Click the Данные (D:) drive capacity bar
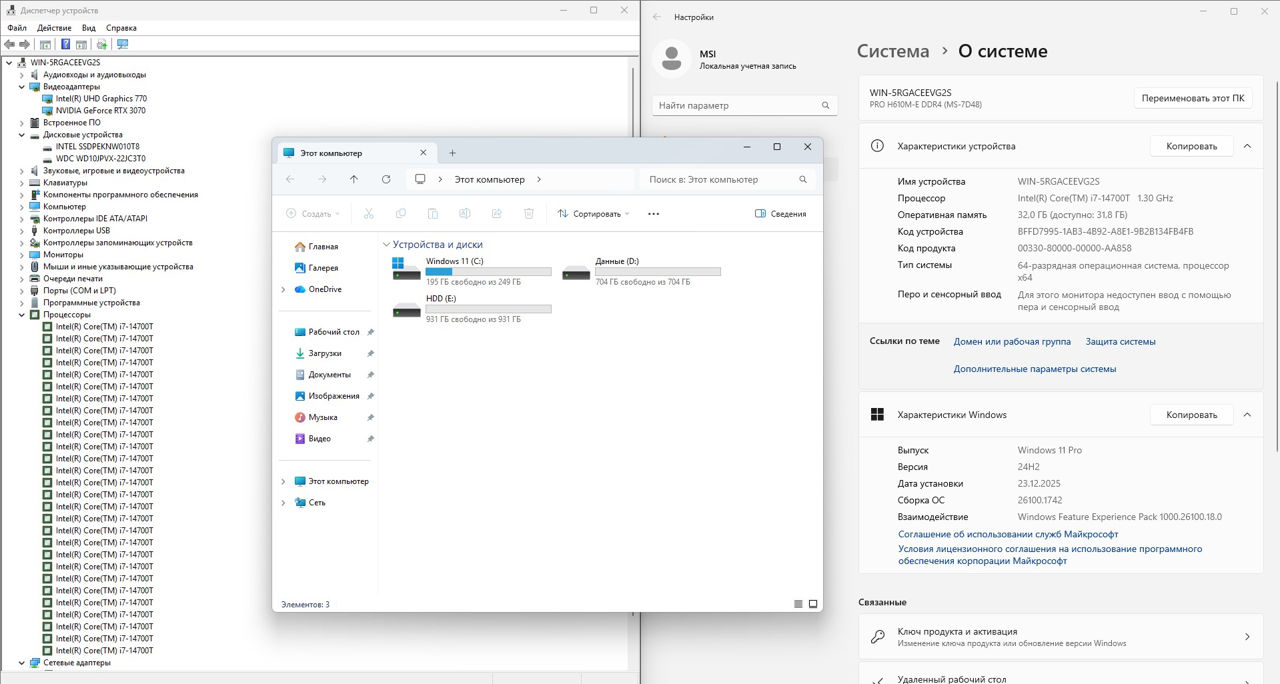This screenshot has height=684, width=1280. 657,271
